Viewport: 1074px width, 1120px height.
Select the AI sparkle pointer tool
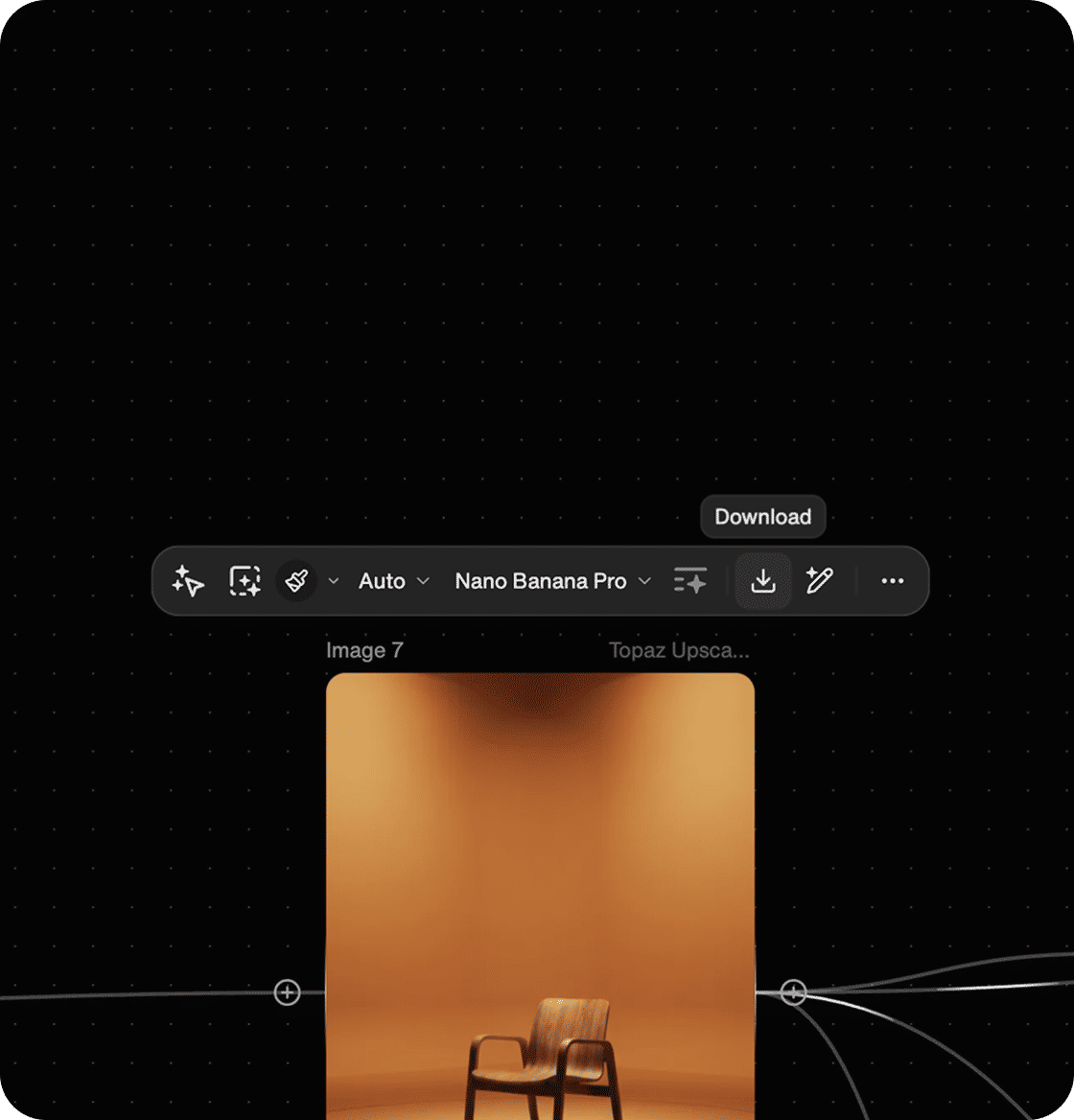pos(188,581)
